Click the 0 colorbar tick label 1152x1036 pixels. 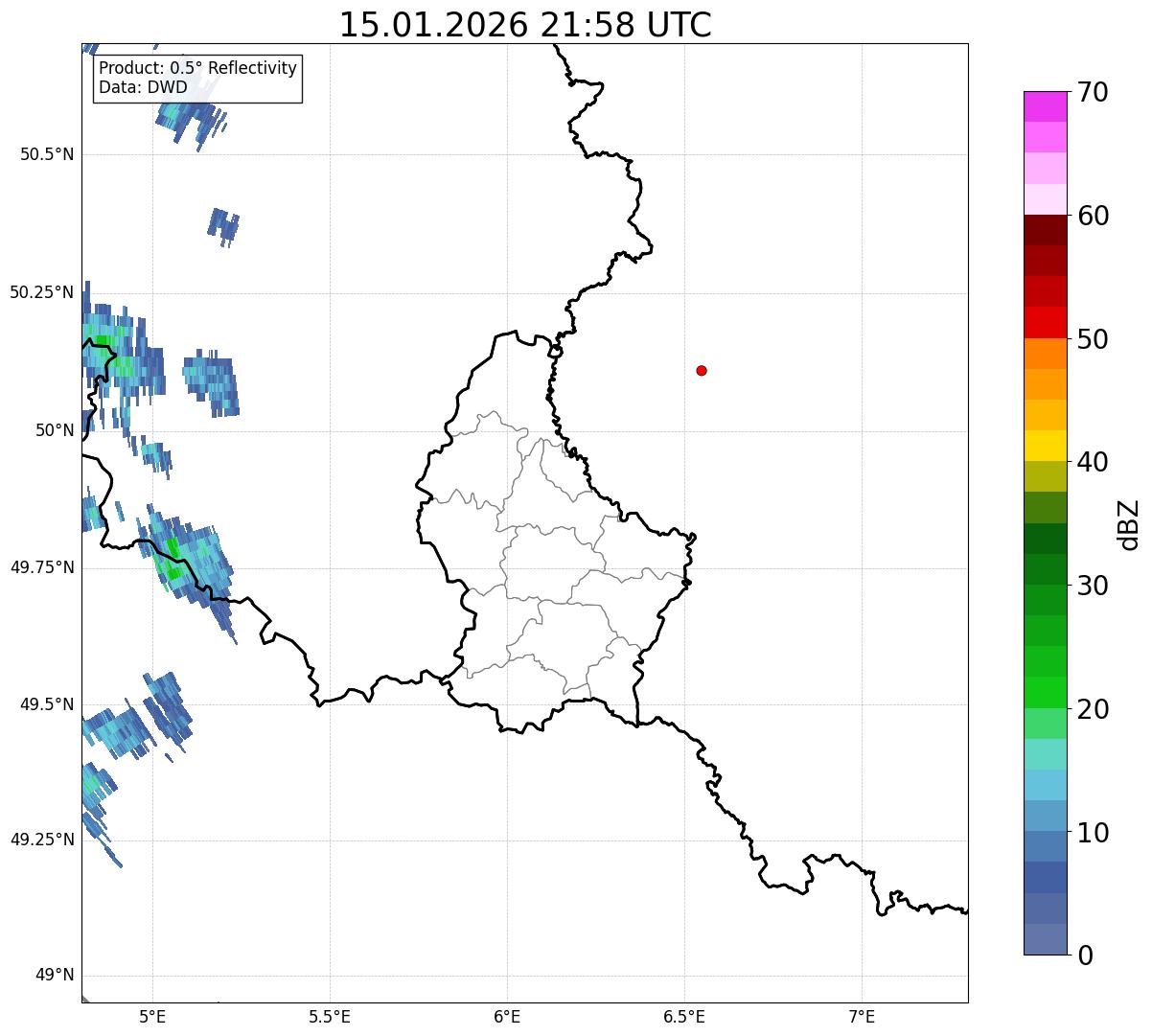(1085, 955)
